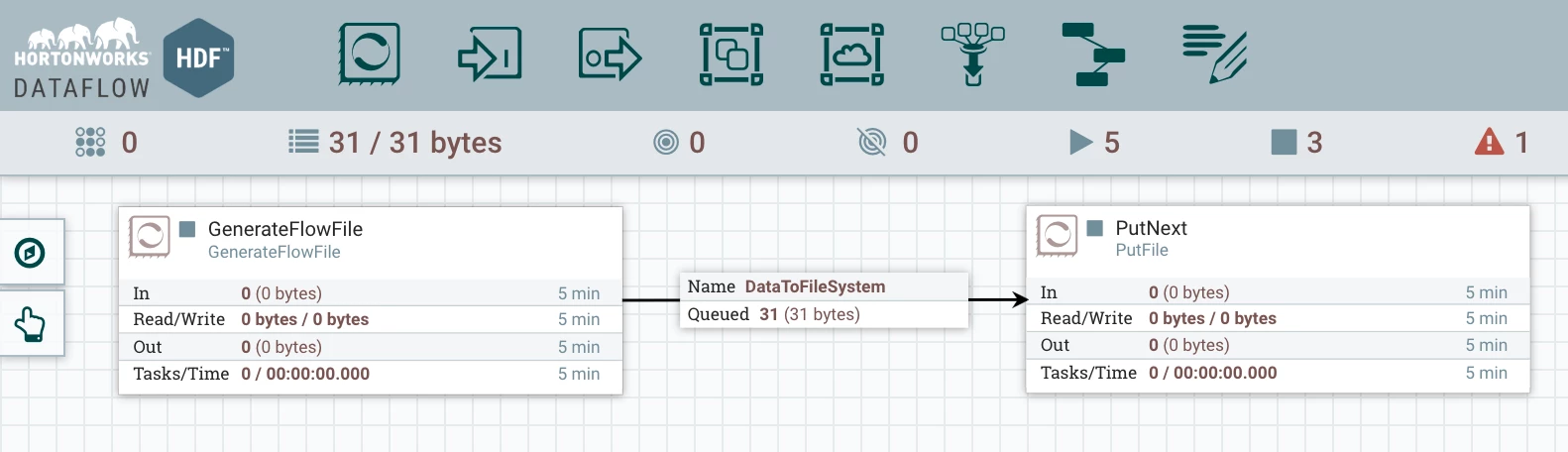Image resolution: width=1568 pixels, height=452 pixels.
Task: Click the not transmitting remote groups icon
Action: pos(872,142)
